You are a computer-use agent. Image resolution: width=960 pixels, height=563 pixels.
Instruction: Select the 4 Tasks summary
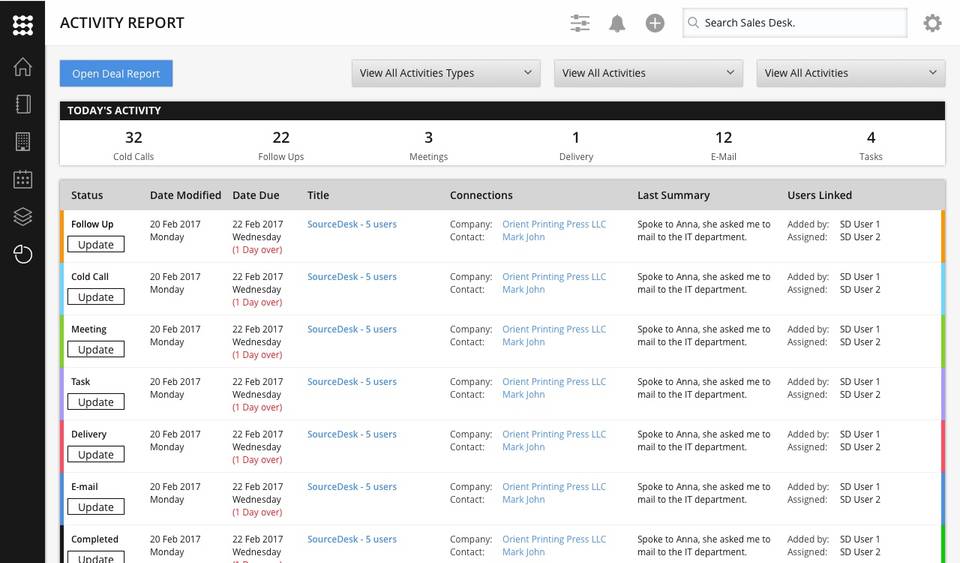click(871, 146)
